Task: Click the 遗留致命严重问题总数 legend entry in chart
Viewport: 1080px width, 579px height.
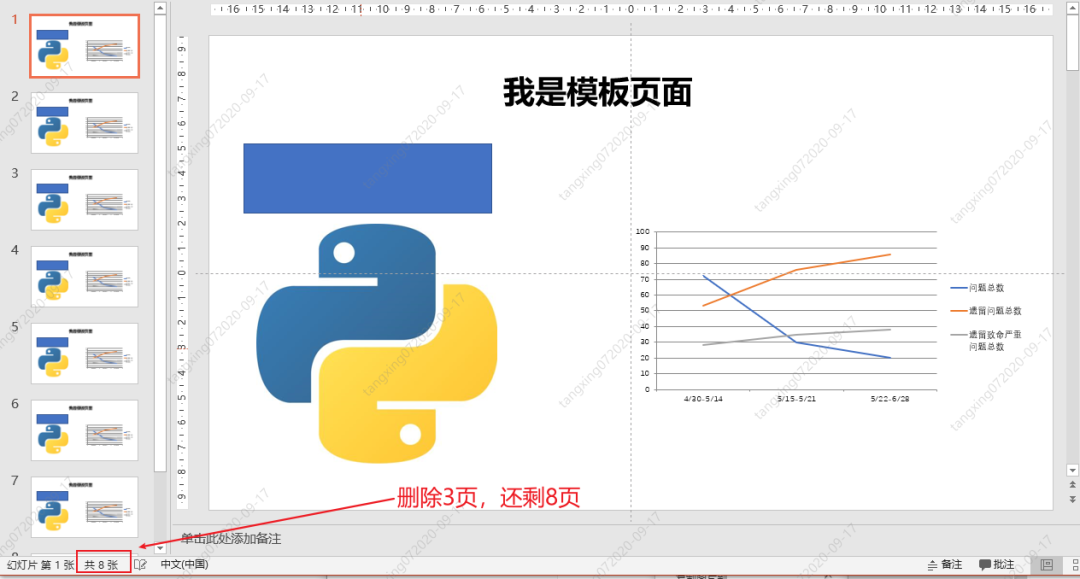Action: click(x=986, y=340)
